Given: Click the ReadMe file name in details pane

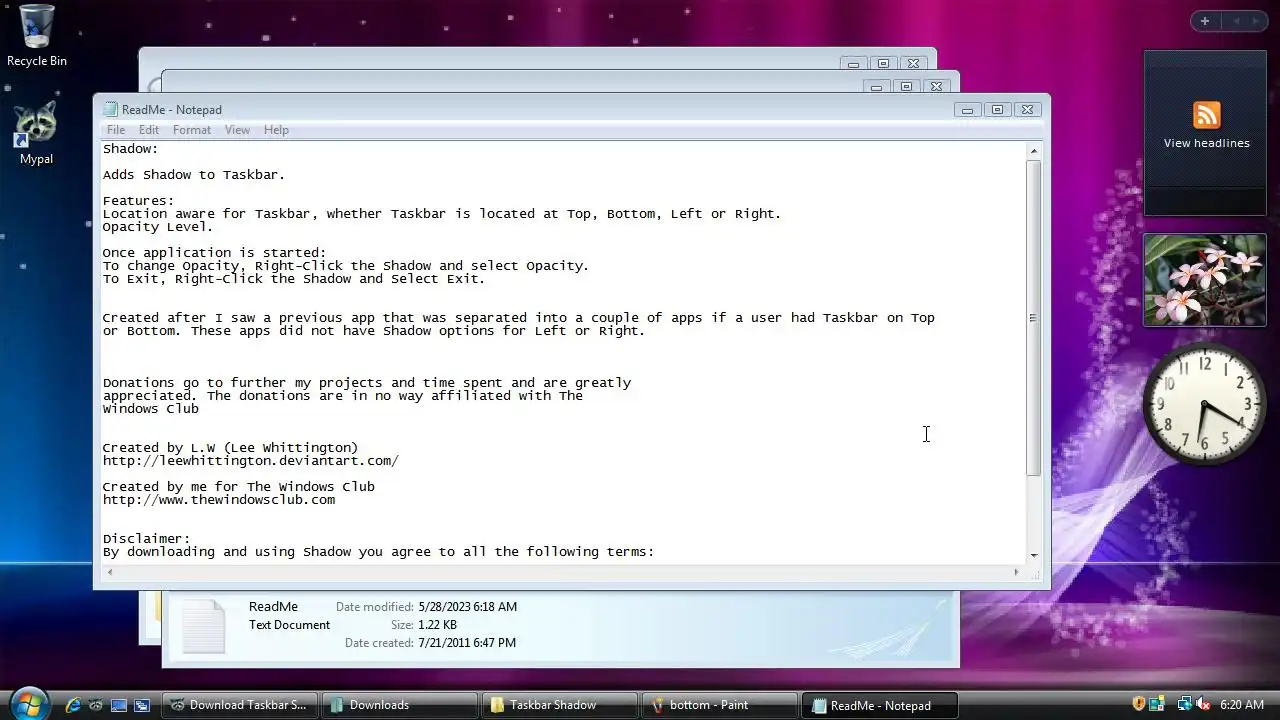Looking at the screenshot, I should [x=273, y=607].
